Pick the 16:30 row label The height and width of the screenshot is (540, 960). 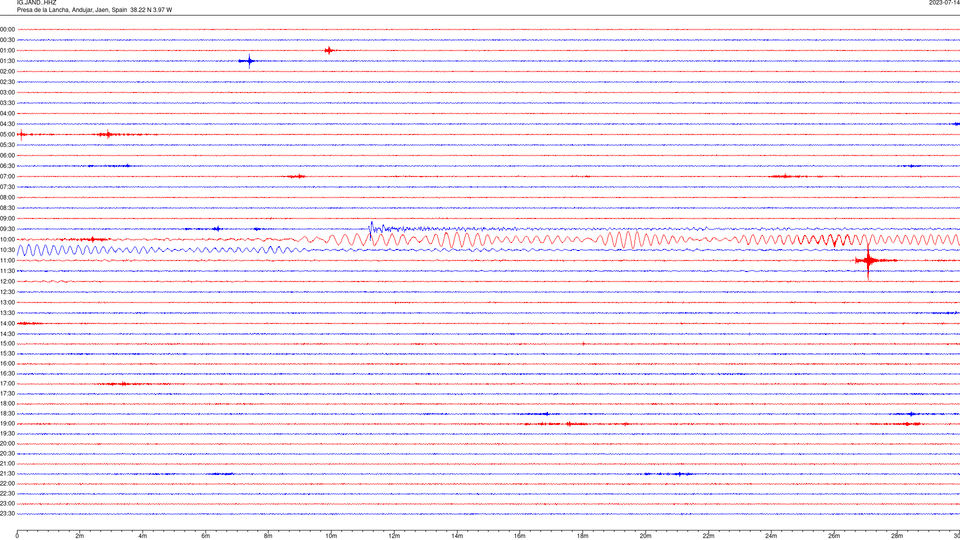(x=7, y=373)
